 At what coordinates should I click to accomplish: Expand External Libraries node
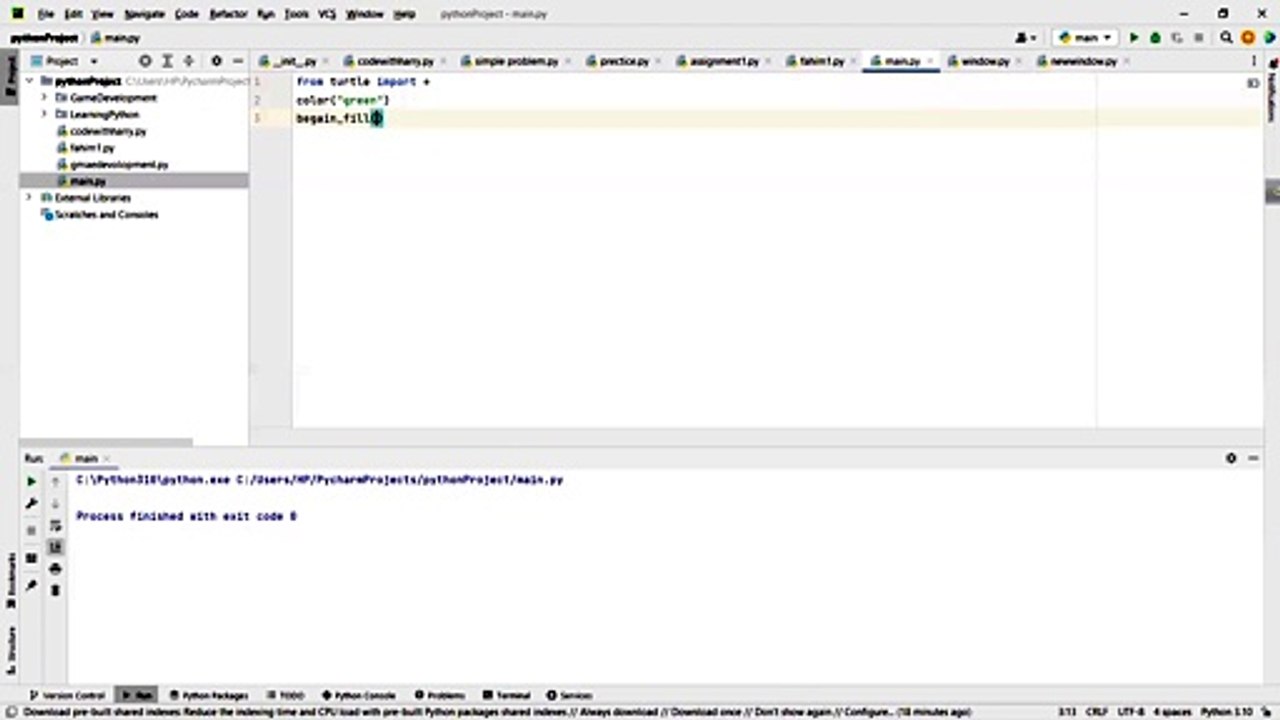(x=30, y=198)
